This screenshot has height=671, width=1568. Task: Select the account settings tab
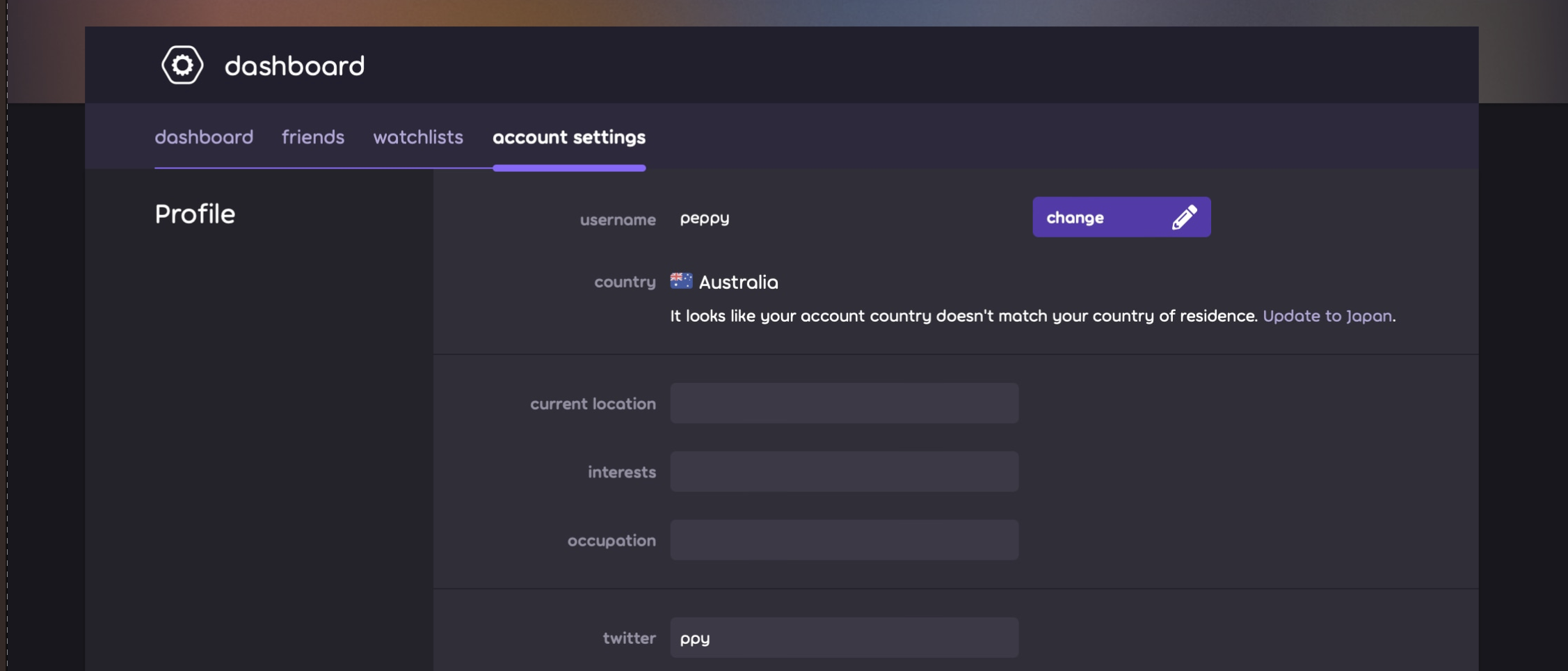pos(569,137)
